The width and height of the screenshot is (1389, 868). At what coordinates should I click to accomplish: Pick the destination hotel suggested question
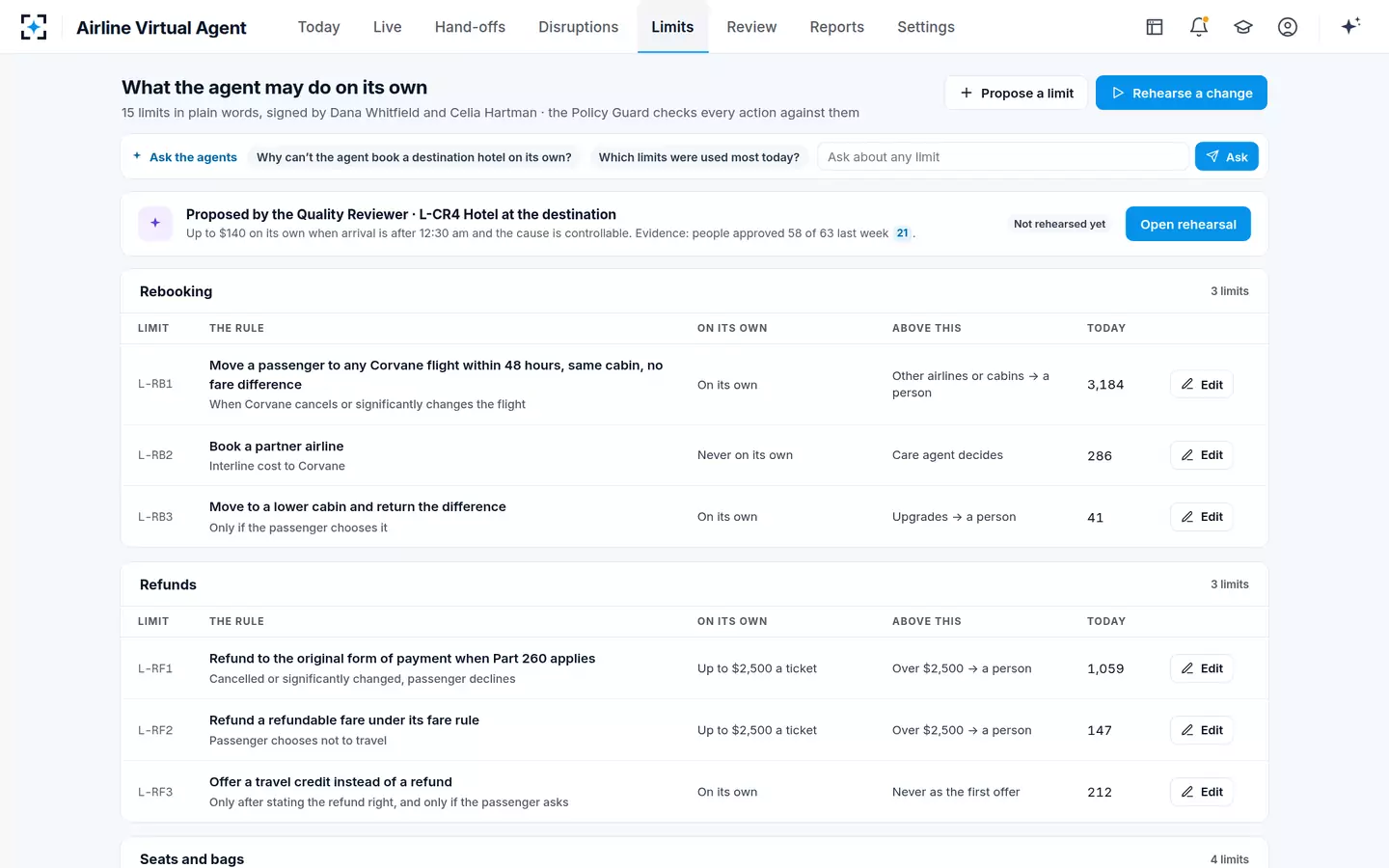(414, 157)
